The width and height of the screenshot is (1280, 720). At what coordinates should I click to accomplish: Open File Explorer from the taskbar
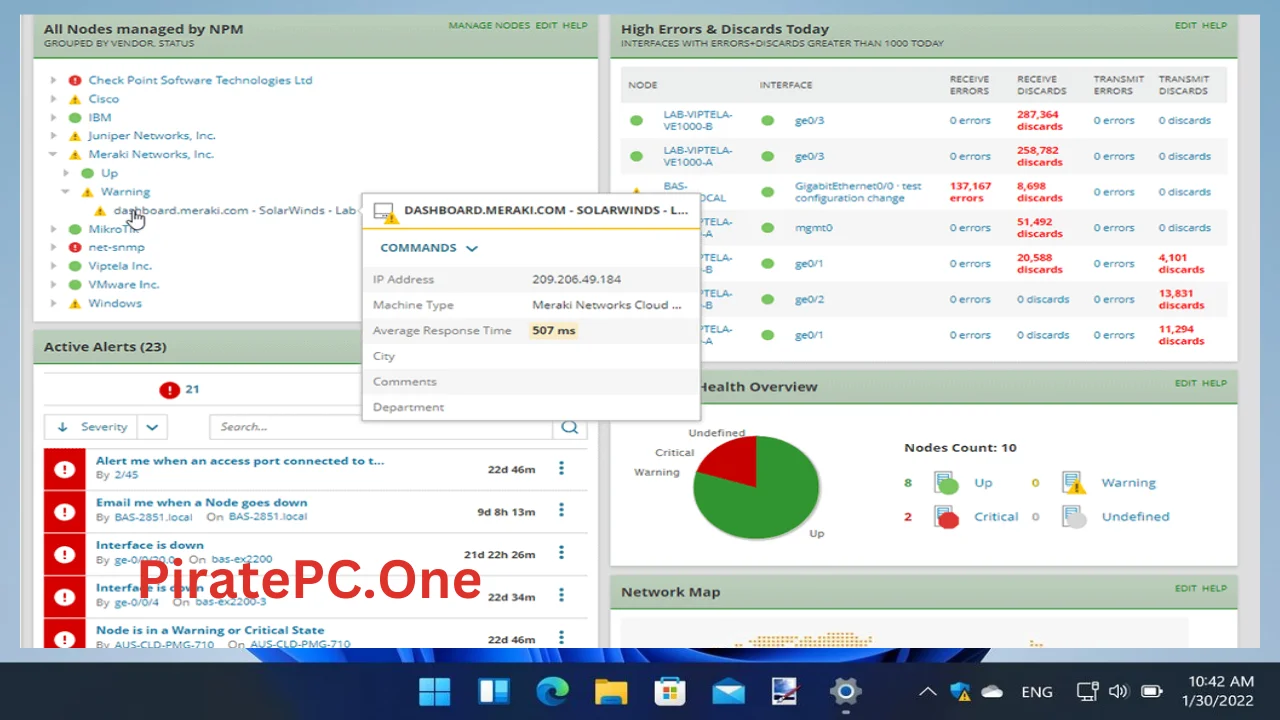click(x=610, y=691)
